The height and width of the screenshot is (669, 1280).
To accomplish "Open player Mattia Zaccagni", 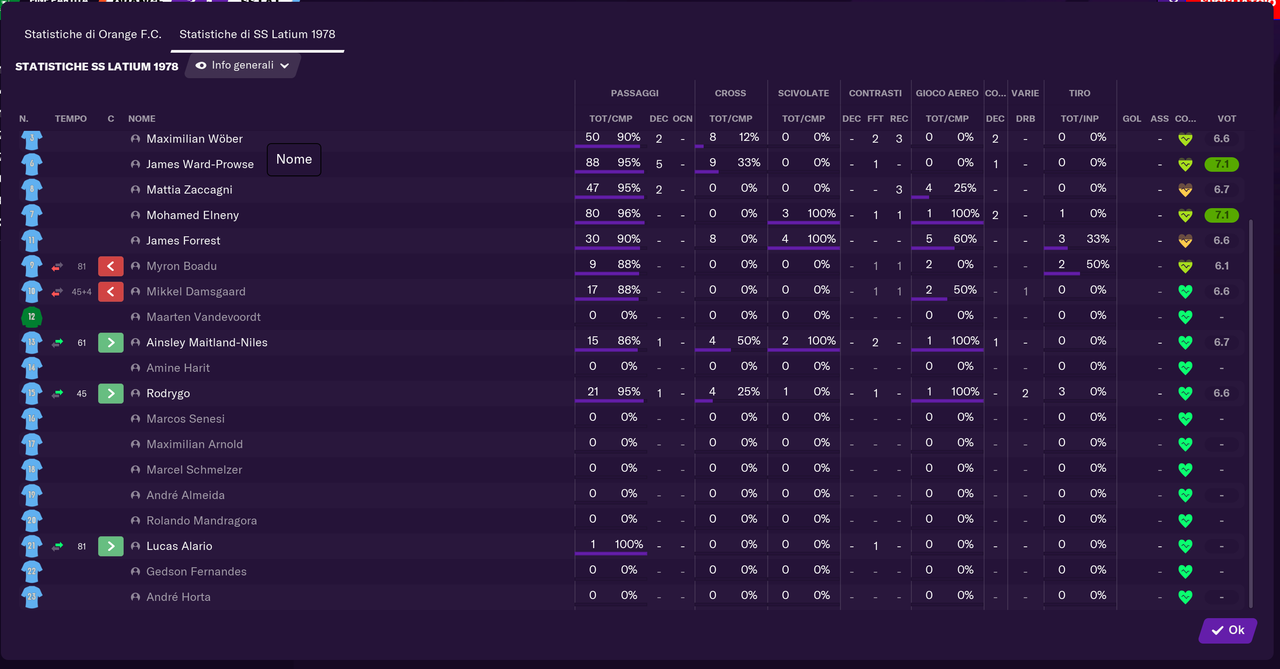I will coord(189,190).
